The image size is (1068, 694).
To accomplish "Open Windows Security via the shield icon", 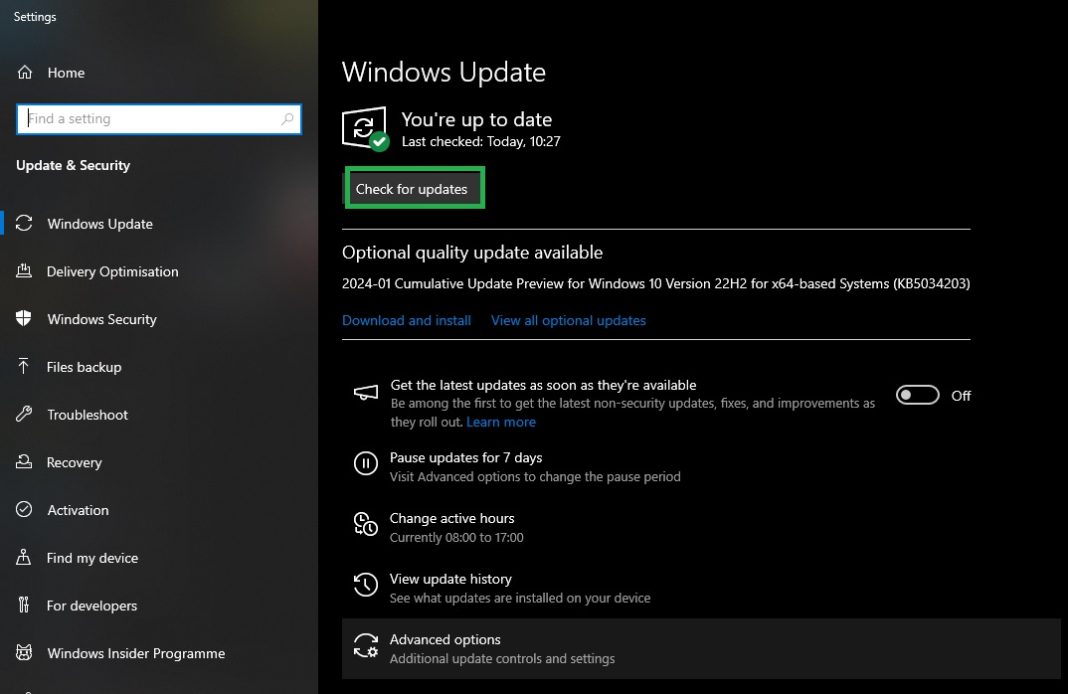I will click(x=25, y=319).
